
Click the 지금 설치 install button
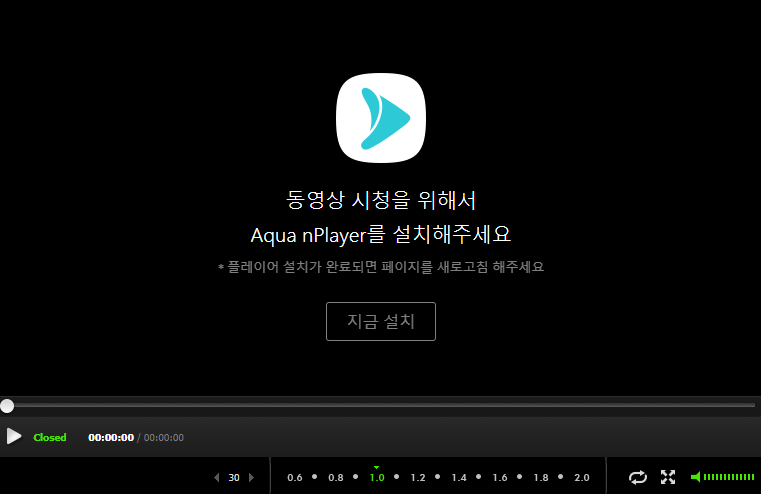[x=380, y=321]
